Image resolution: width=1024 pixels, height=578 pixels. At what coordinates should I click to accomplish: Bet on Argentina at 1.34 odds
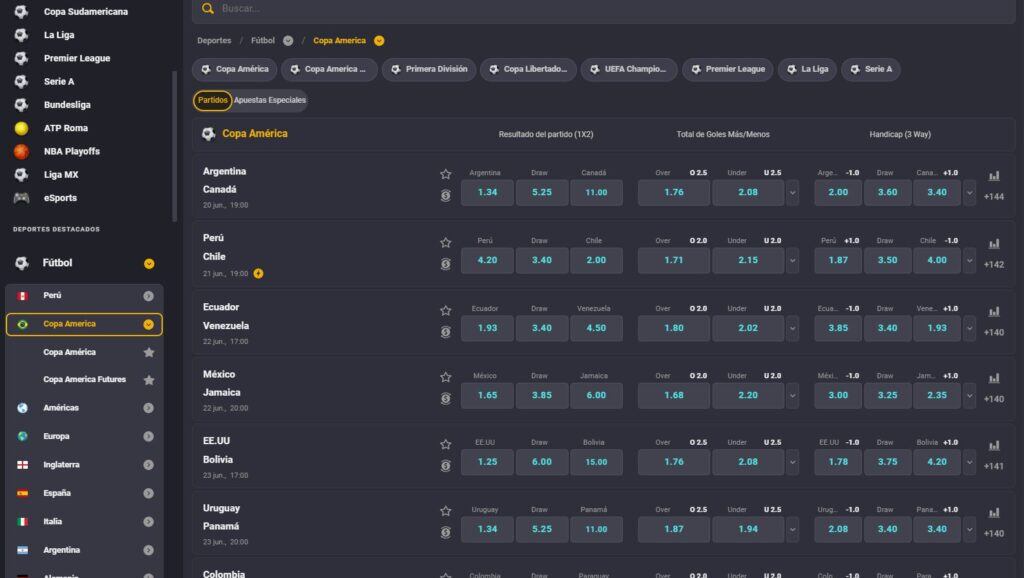pos(487,192)
